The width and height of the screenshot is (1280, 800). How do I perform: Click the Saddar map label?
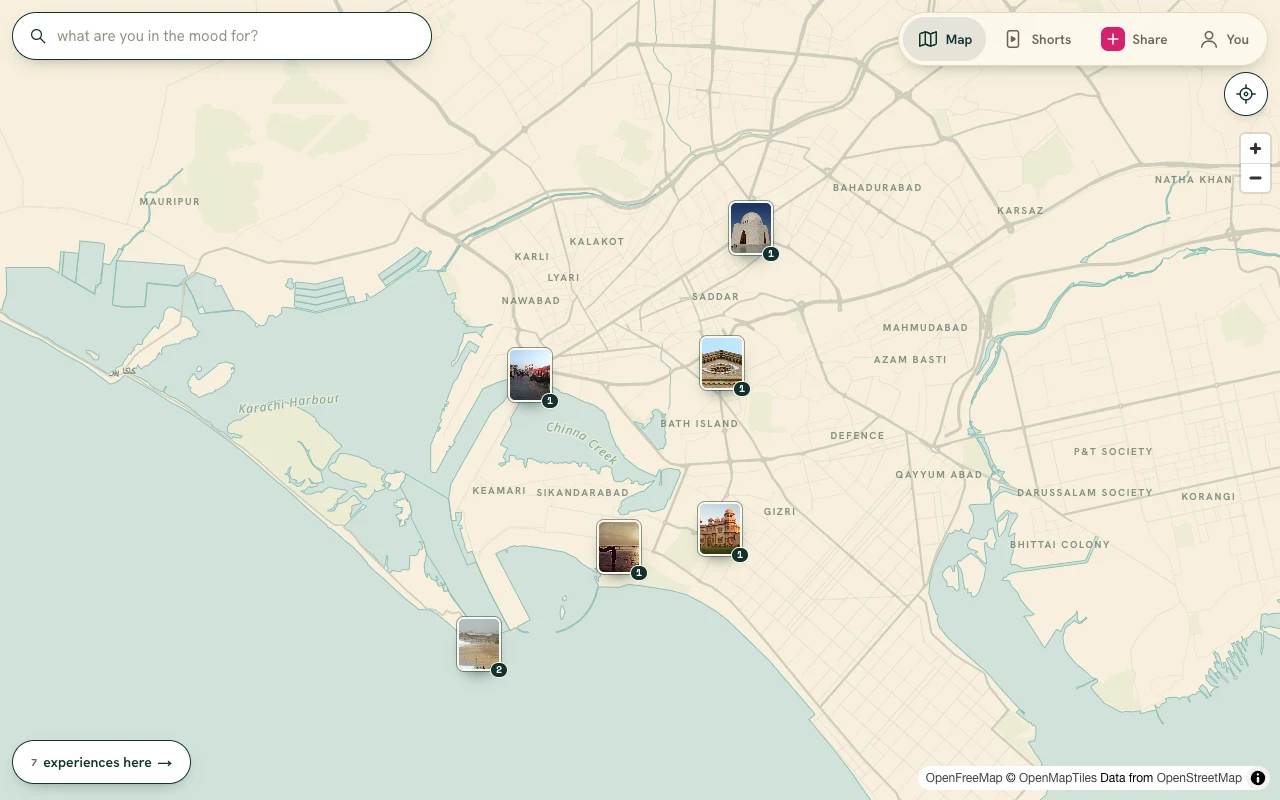[x=715, y=297]
